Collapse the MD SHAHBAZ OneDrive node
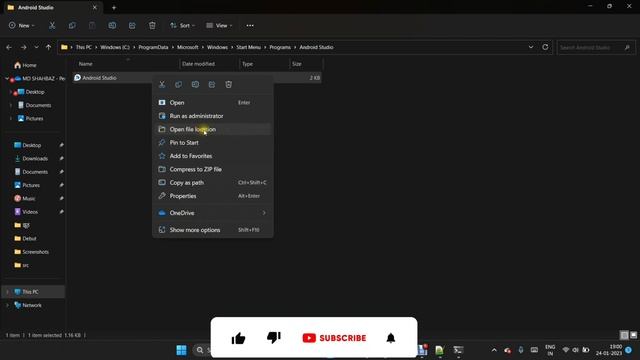 click(7, 78)
